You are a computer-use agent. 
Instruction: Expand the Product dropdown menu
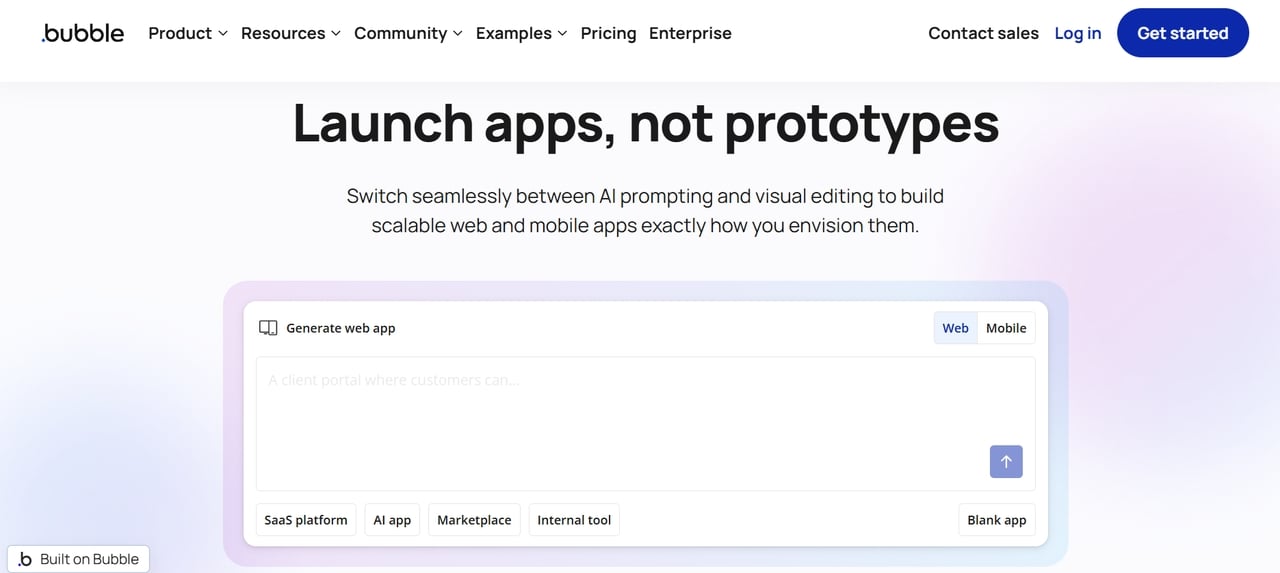tap(188, 33)
